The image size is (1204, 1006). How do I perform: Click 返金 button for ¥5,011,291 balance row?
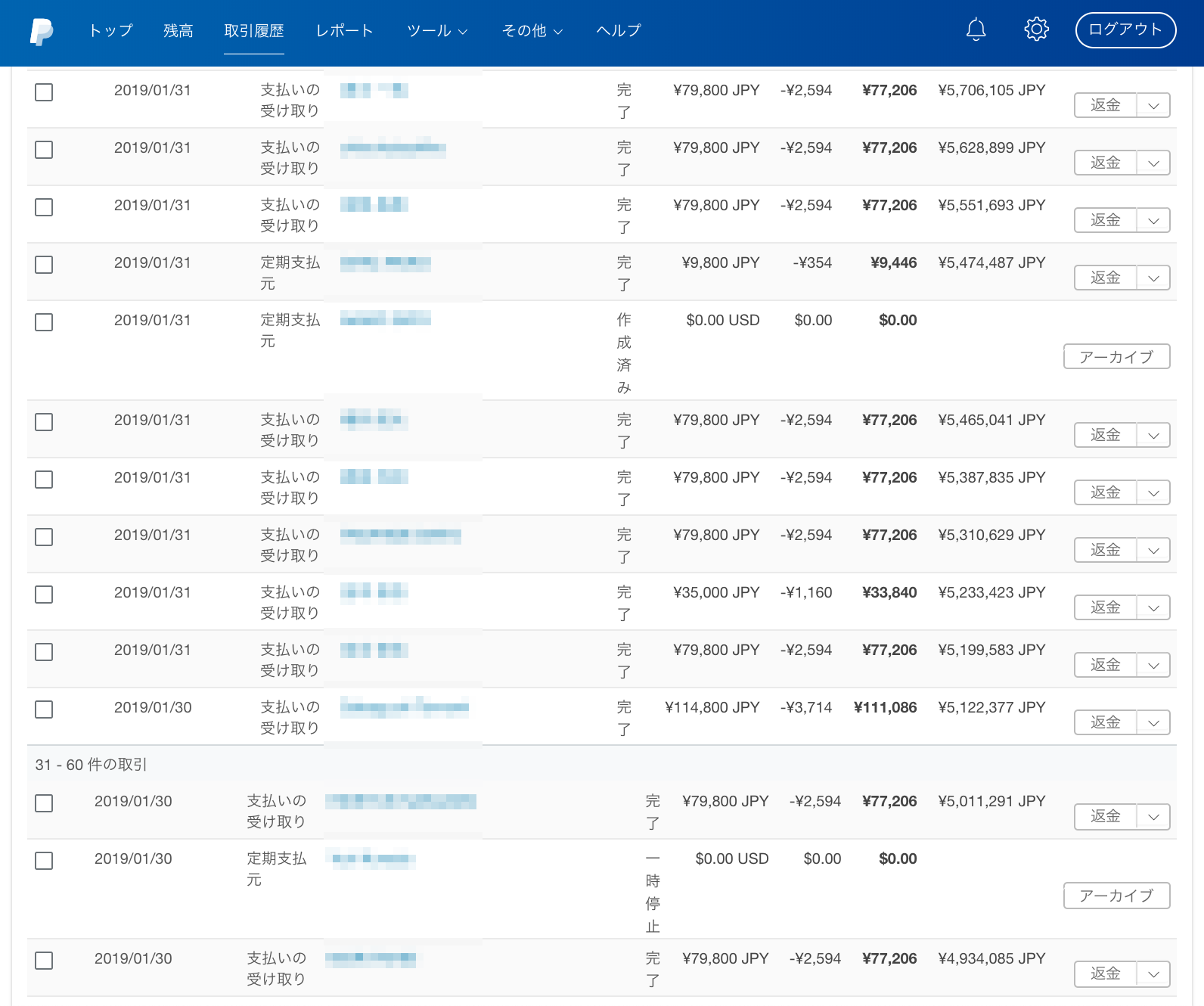1106,816
